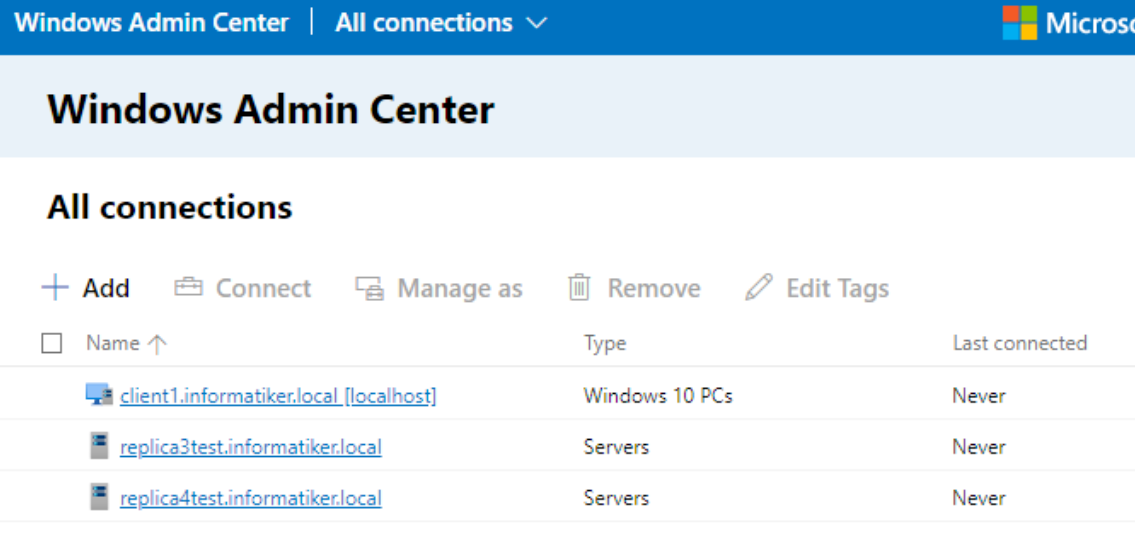Click the Edit Tags toolbar text
The height and width of the screenshot is (544, 1135).
point(837,289)
